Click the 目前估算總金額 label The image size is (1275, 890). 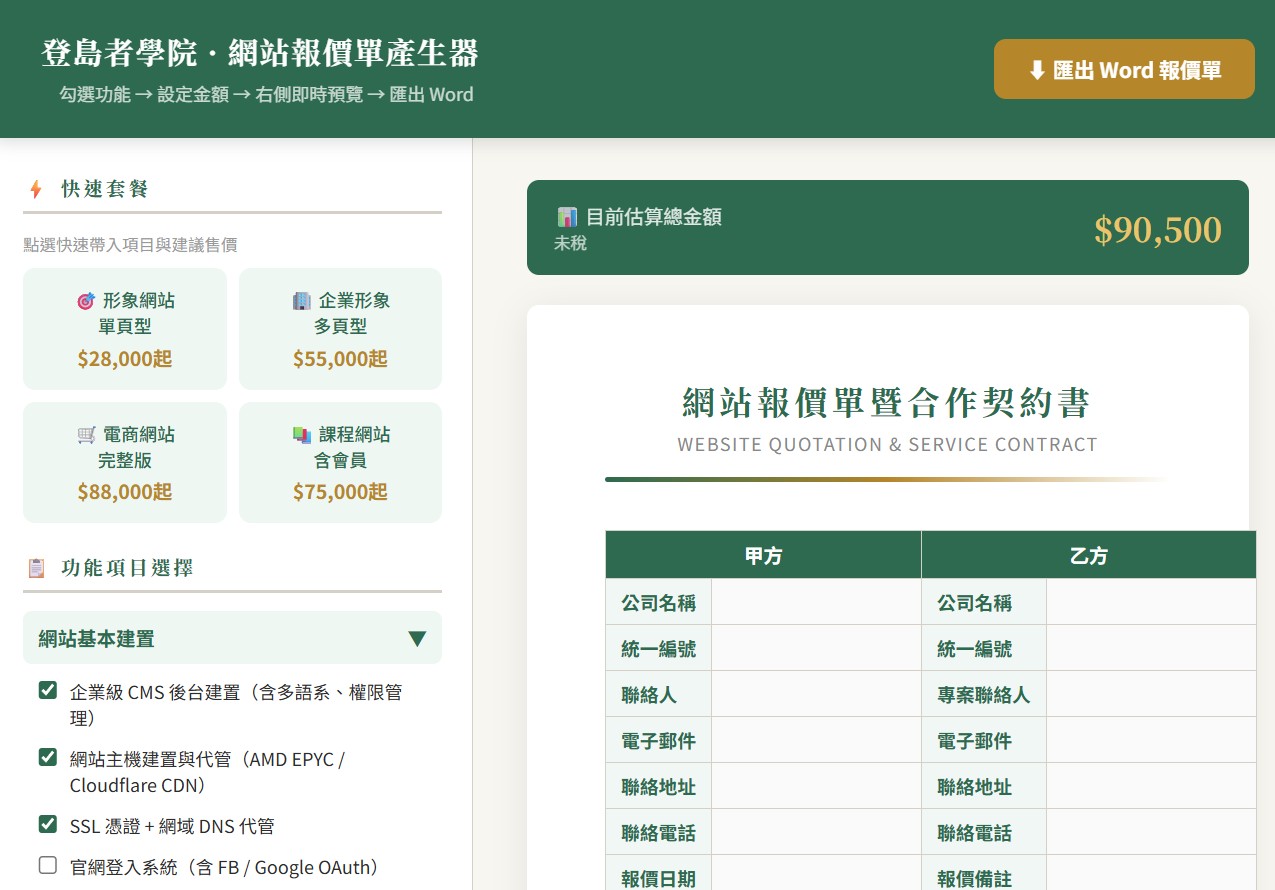[653, 217]
